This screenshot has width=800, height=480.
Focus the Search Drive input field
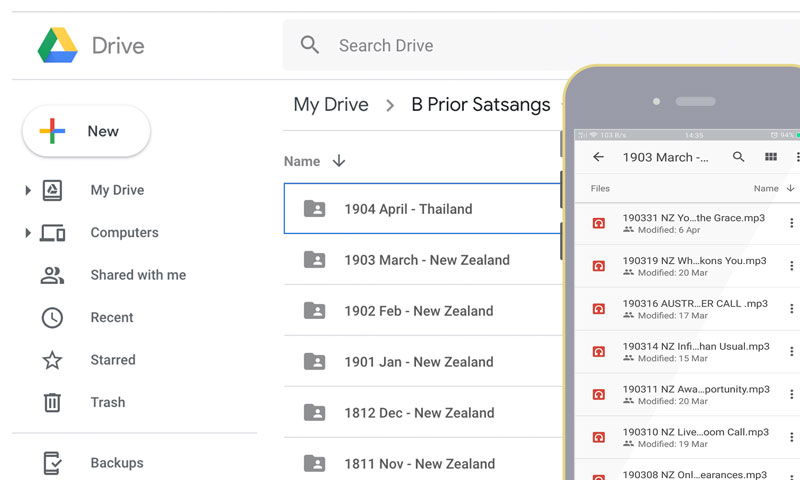pyautogui.click(x=541, y=45)
